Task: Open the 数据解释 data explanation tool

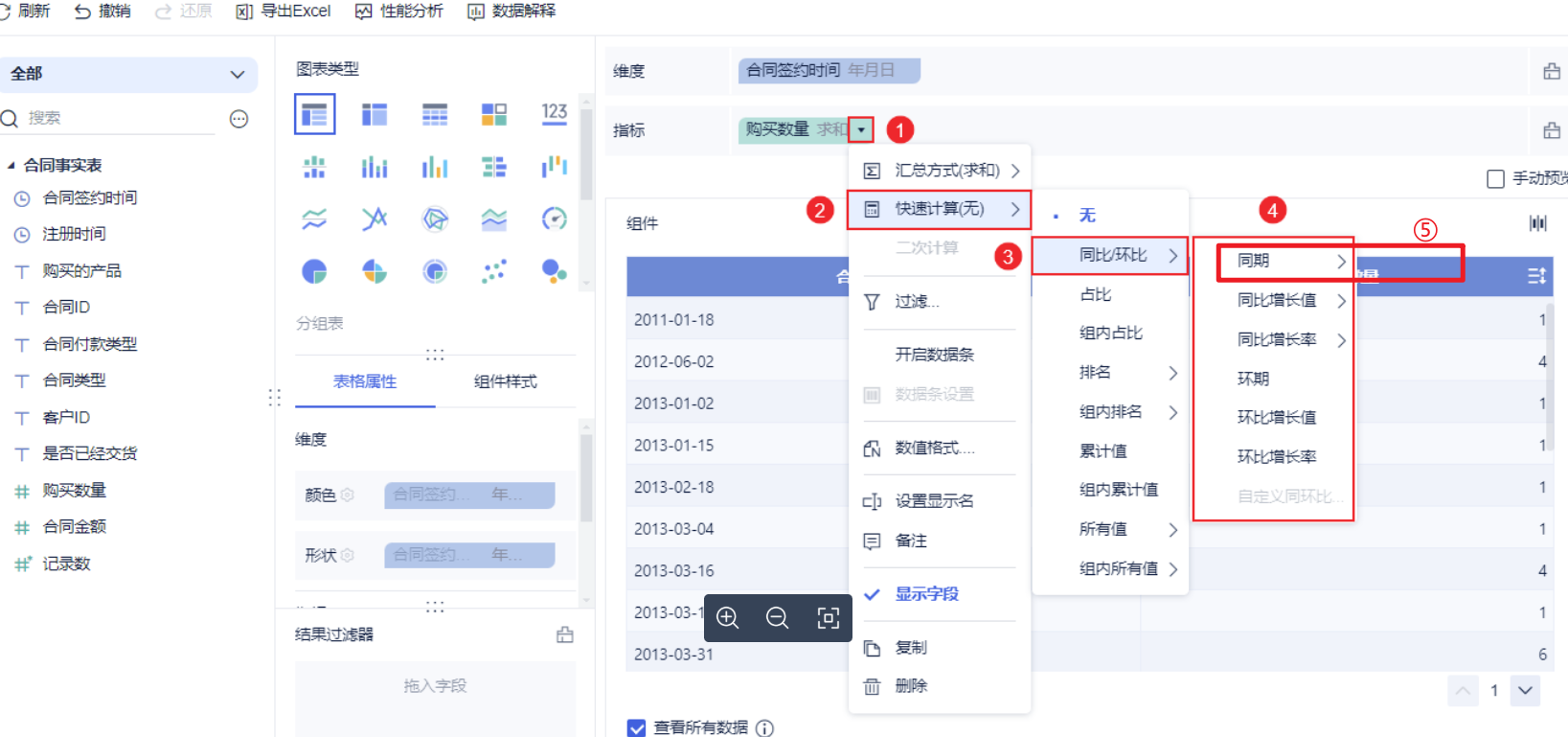Action: [511, 12]
